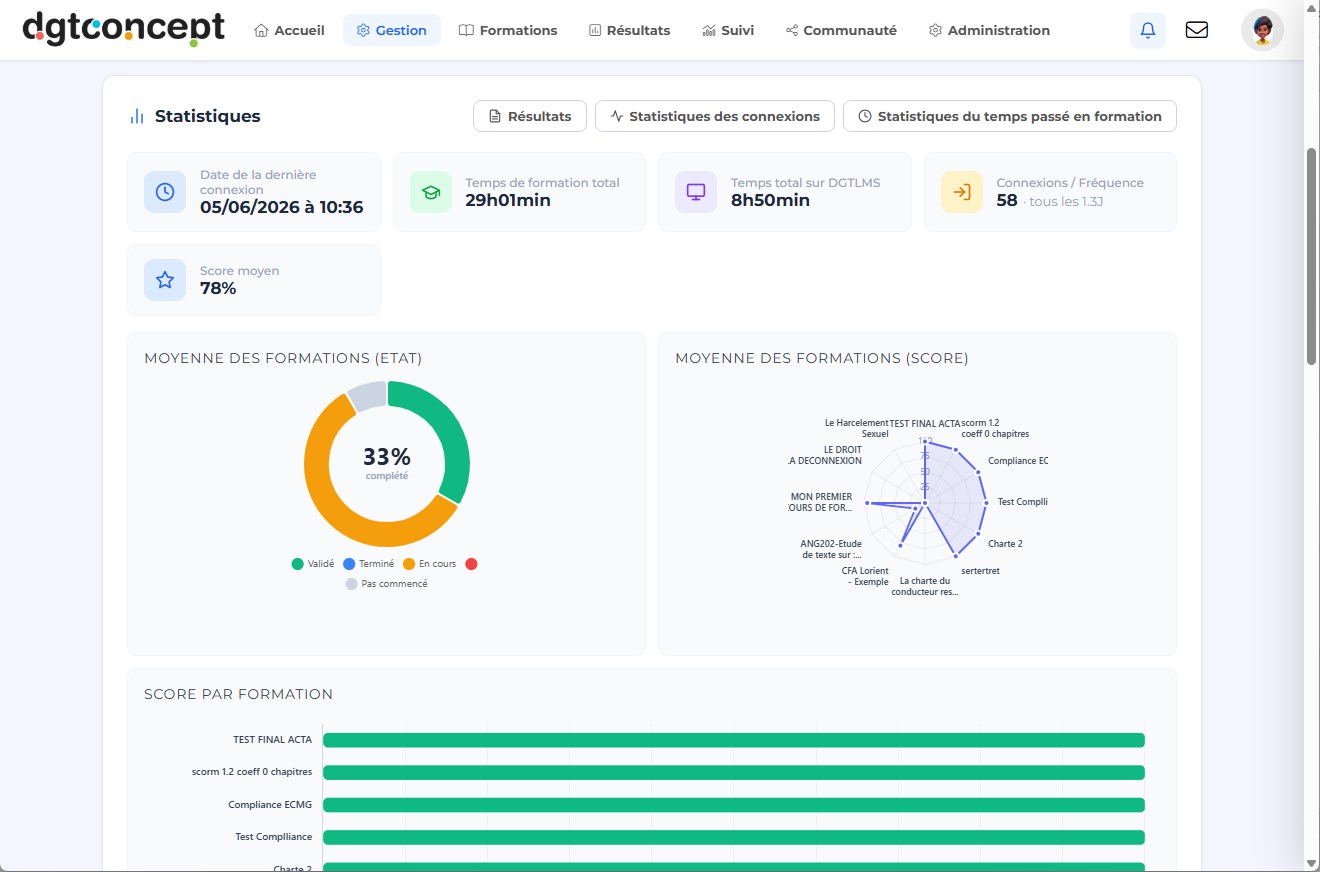Image resolution: width=1320 pixels, height=872 pixels.
Task: Click the 78% Score moyen value
Action: point(218,288)
